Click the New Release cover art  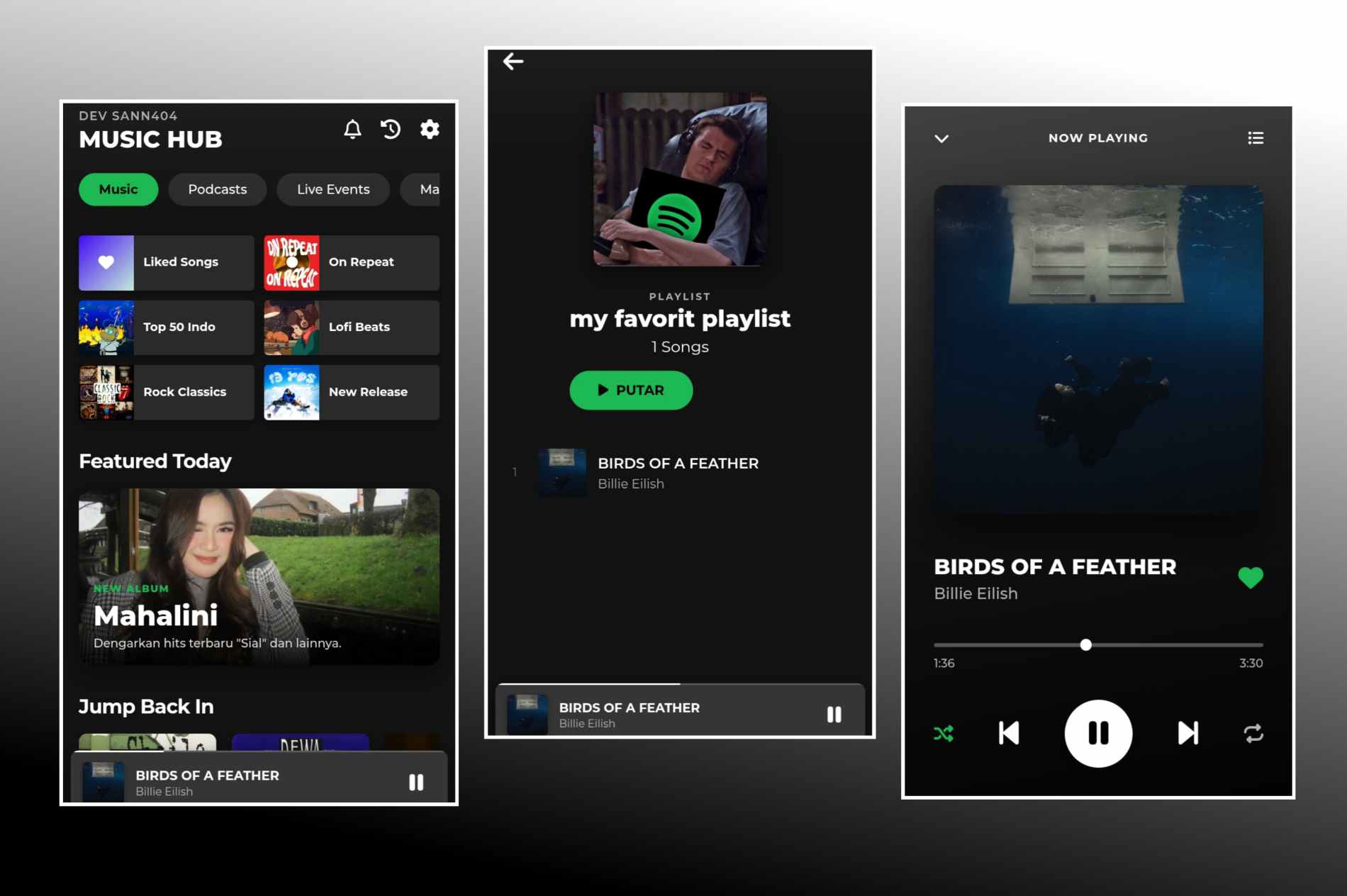291,393
